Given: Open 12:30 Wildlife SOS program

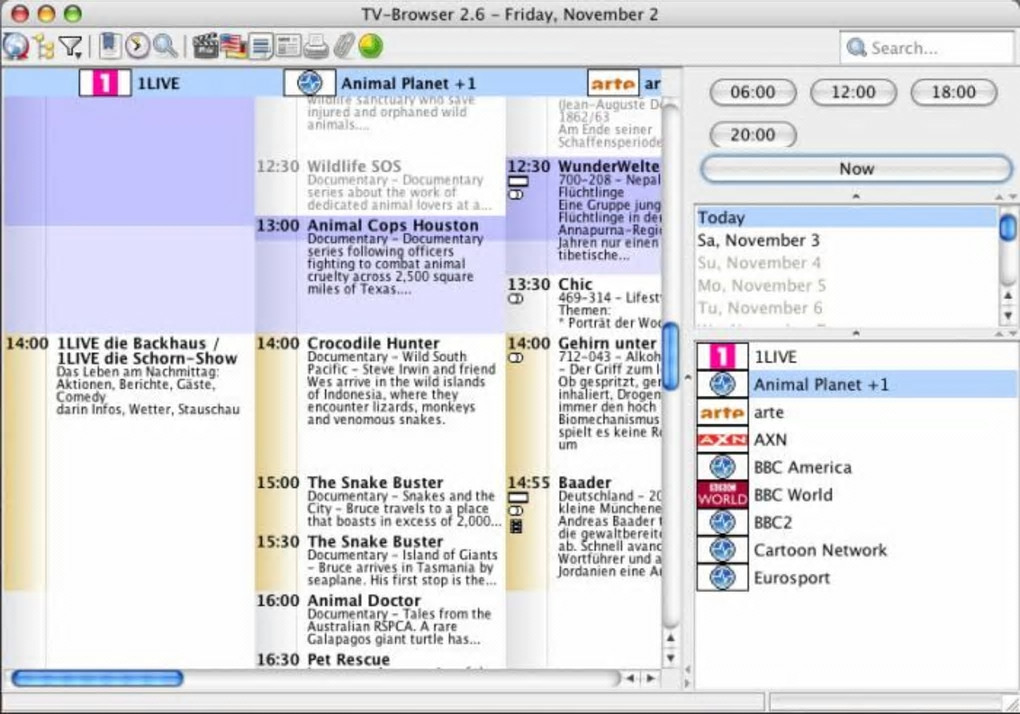Looking at the screenshot, I should pos(380,185).
